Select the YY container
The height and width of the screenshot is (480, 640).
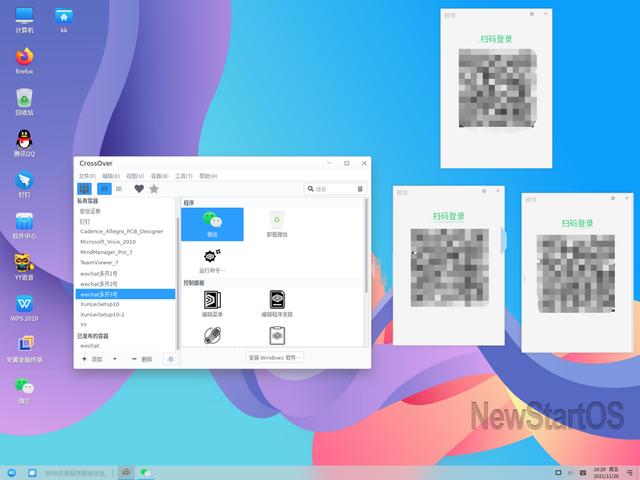click(125, 325)
